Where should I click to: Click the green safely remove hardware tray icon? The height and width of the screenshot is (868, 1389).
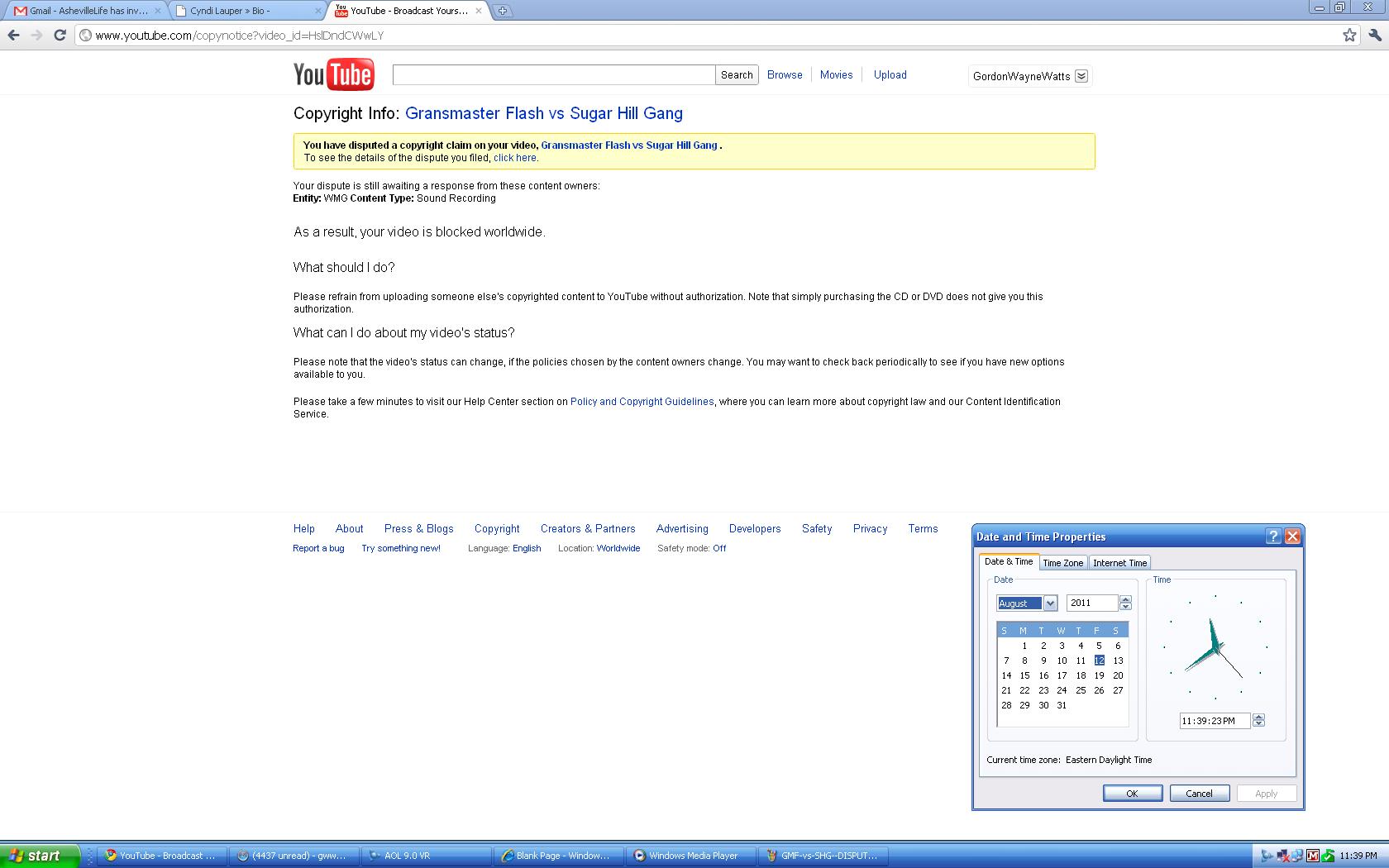(x=1328, y=856)
